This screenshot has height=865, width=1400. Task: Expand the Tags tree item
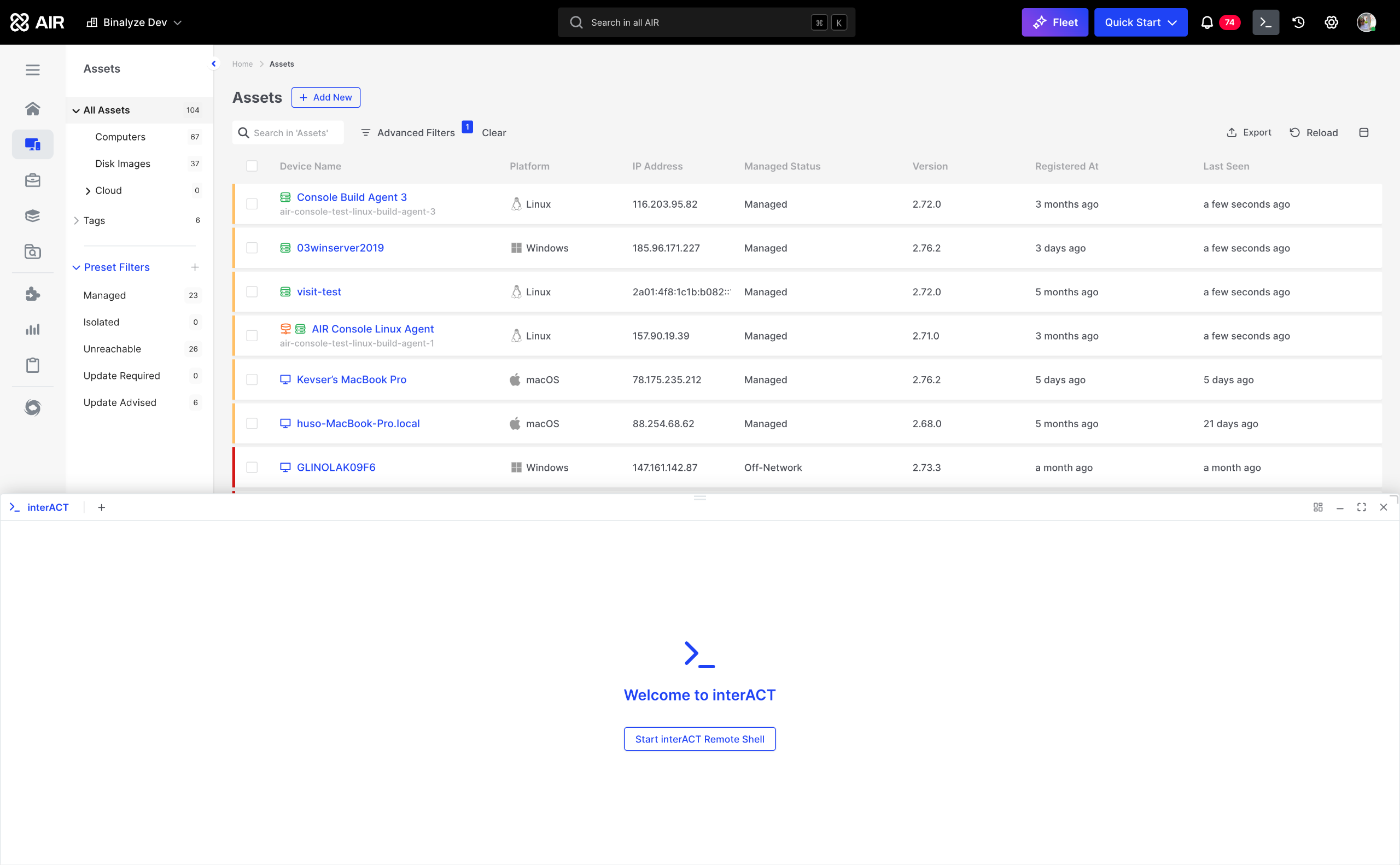pos(76,220)
